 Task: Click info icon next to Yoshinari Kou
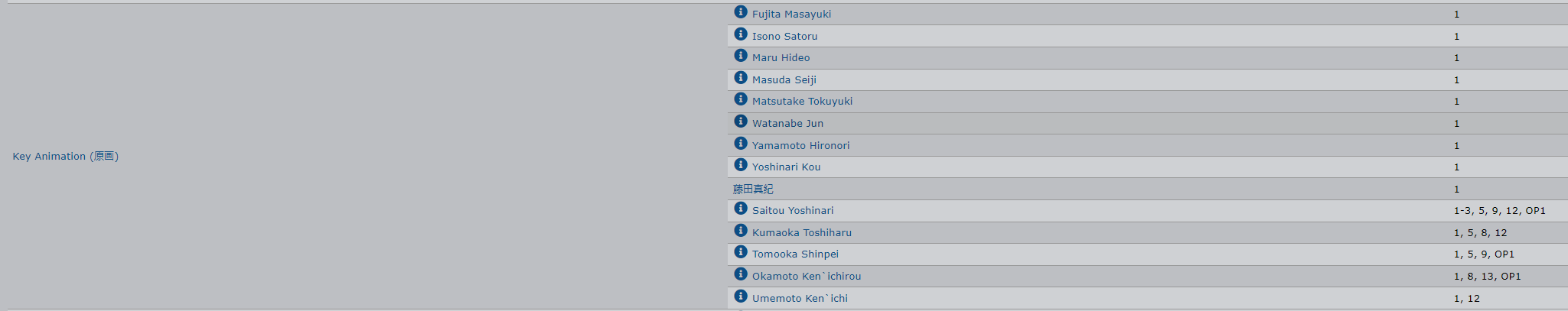click(x=740, y=165)
